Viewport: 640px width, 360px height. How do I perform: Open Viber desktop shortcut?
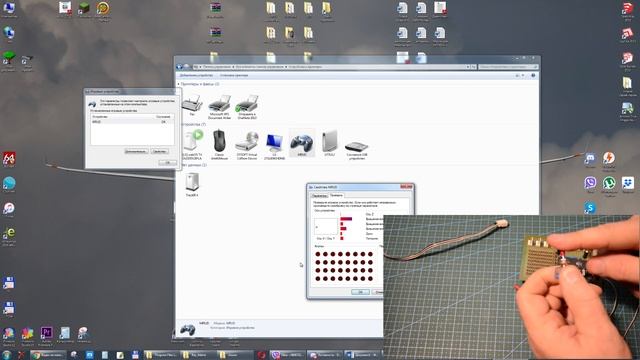click(x=590, y=184)
